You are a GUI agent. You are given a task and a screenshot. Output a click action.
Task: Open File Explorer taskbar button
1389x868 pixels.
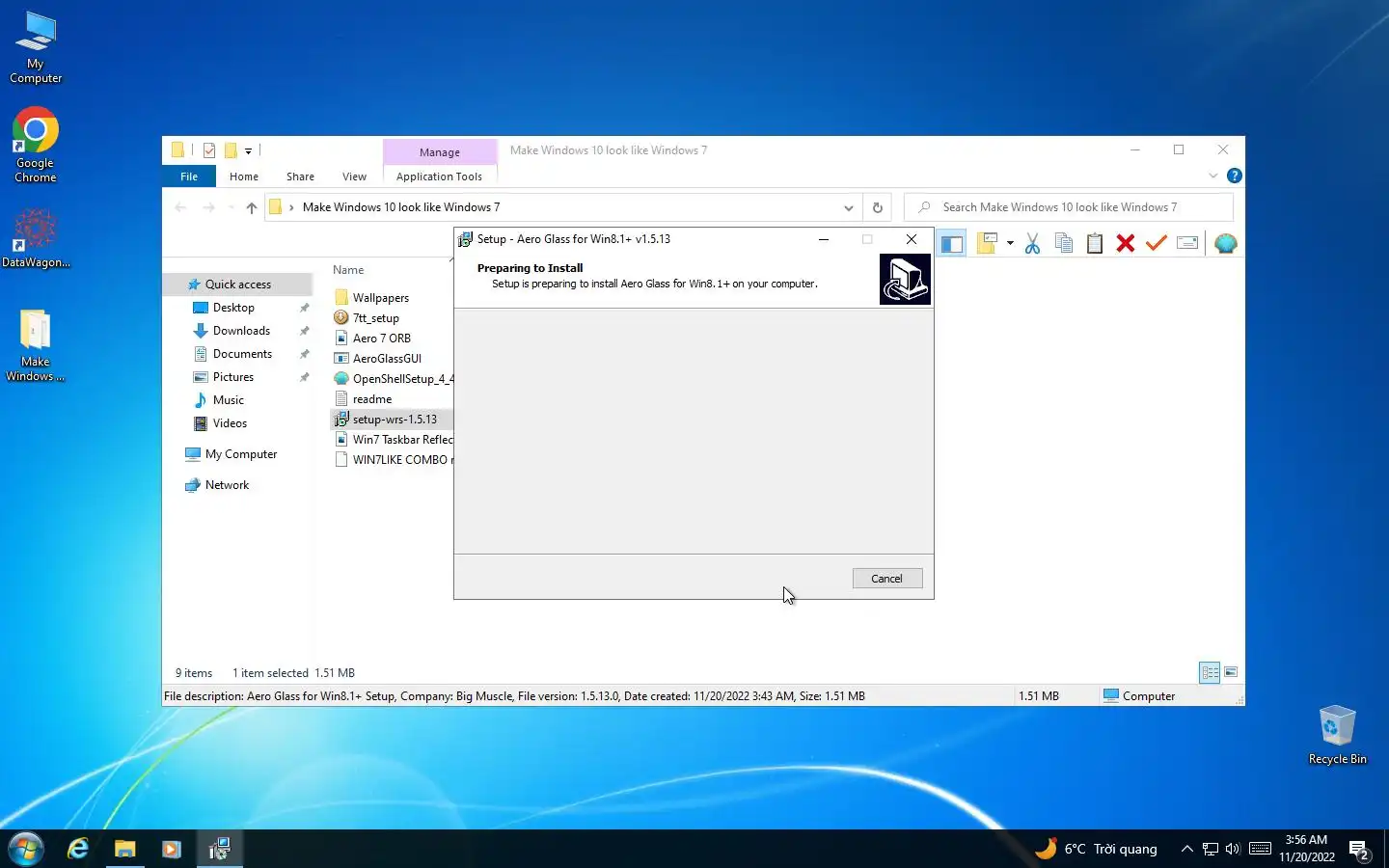pos(125,849)
